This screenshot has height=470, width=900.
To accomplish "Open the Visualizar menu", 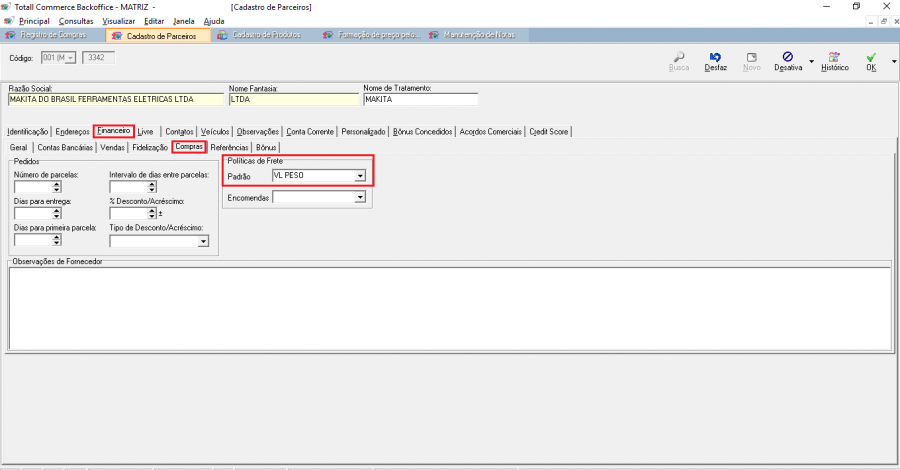I will (119, 21).
